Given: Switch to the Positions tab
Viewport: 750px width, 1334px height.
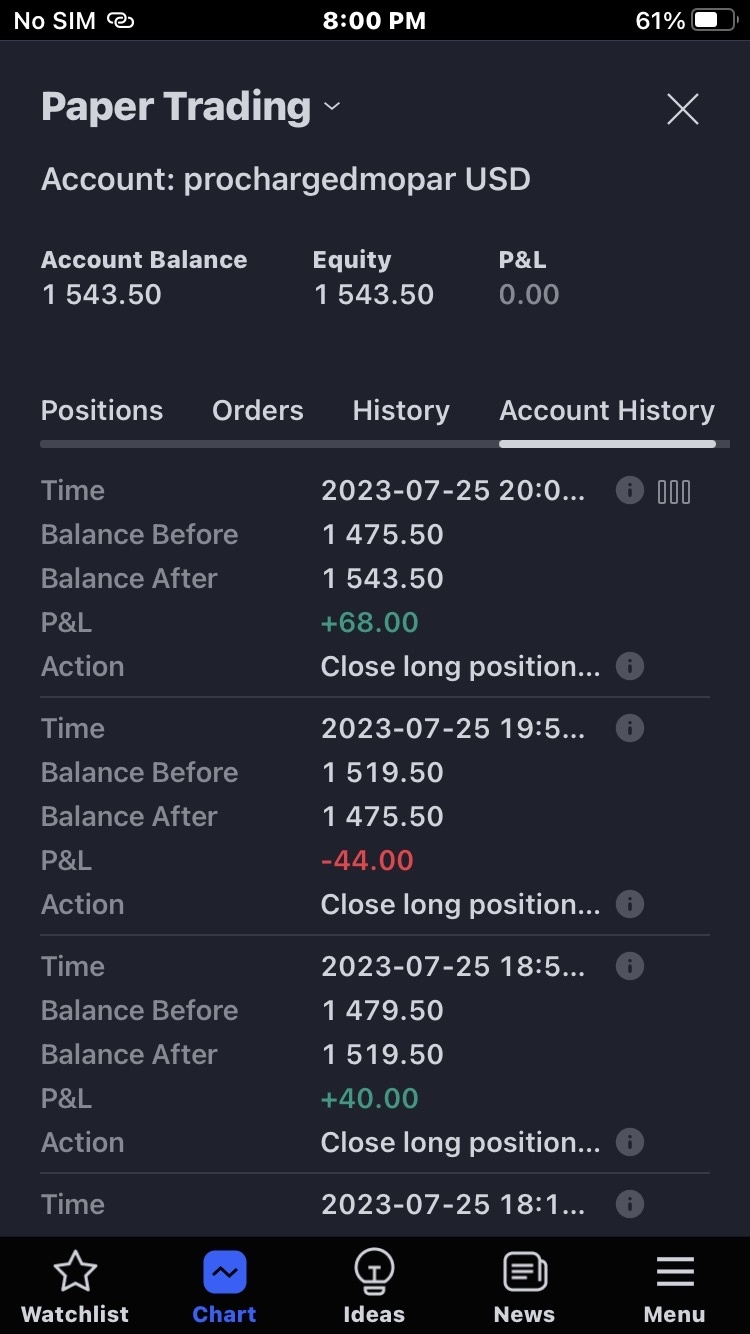Looking at the screenshot, I should coord(102,411).
